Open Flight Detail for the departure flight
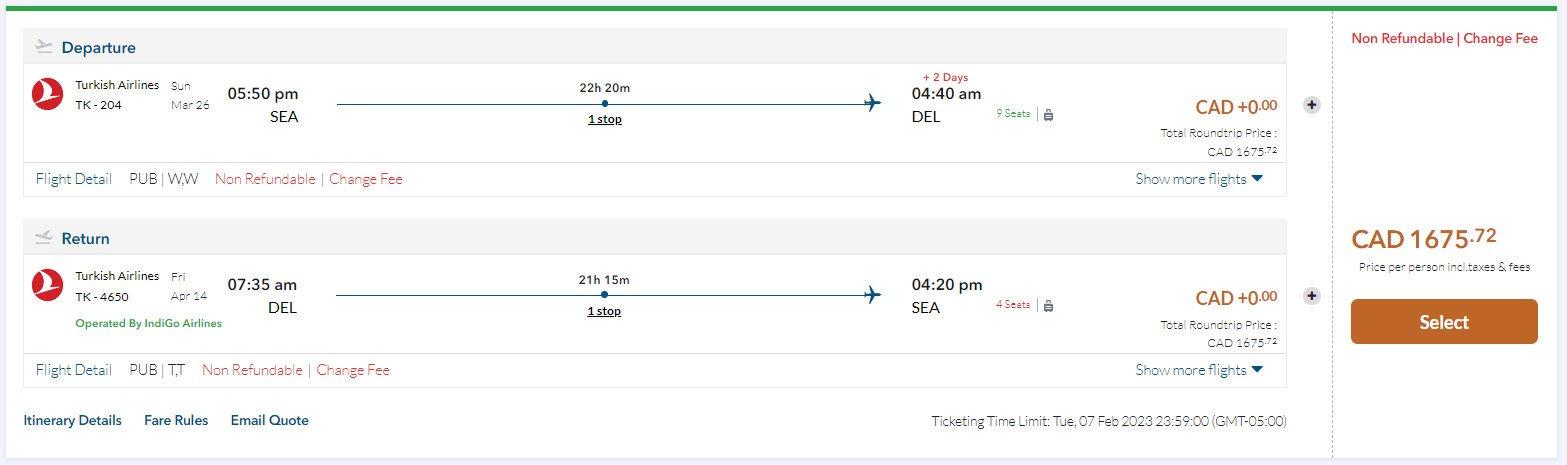 click(x=74, y=179)
